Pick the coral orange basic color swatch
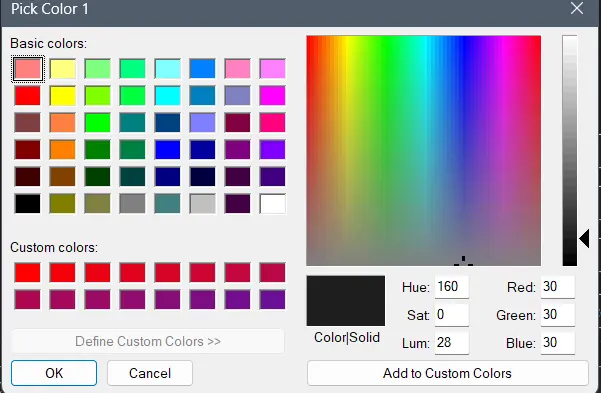This screenshot has width=601, height=393. click(62, 123)
